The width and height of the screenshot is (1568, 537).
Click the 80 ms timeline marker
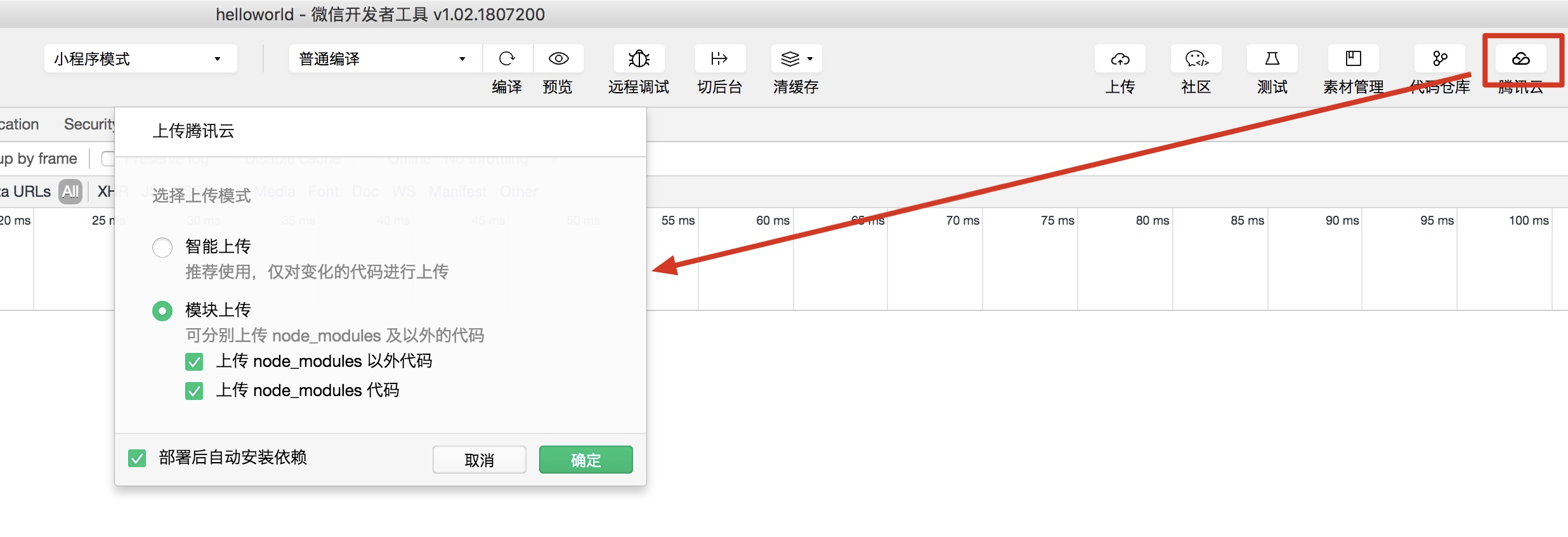tap(1153, 220)
